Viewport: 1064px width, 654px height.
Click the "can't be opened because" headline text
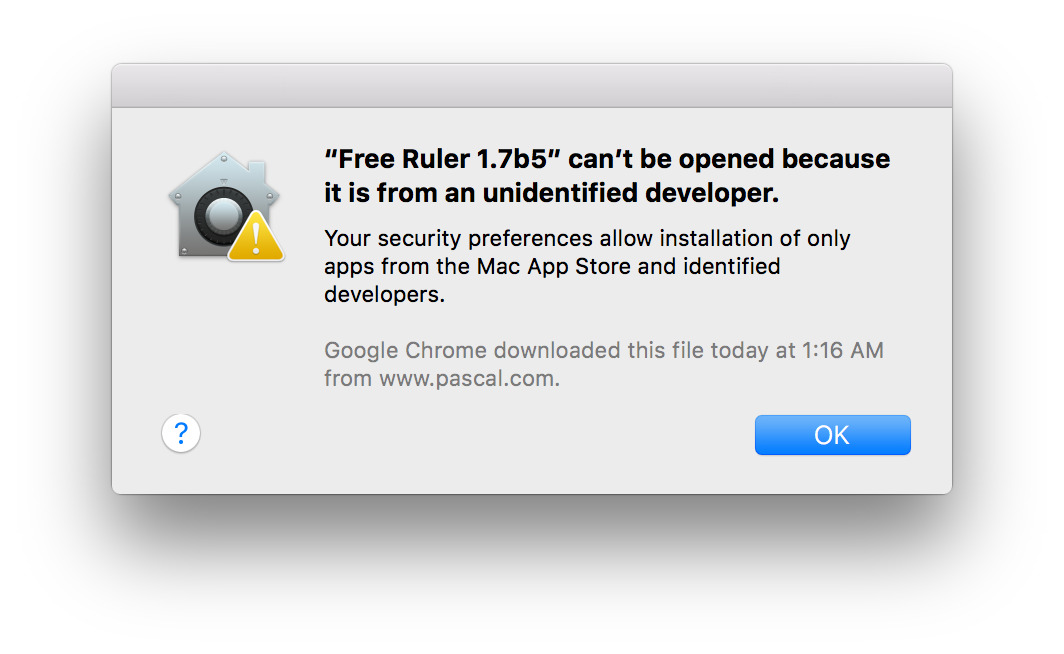(729, 159)
